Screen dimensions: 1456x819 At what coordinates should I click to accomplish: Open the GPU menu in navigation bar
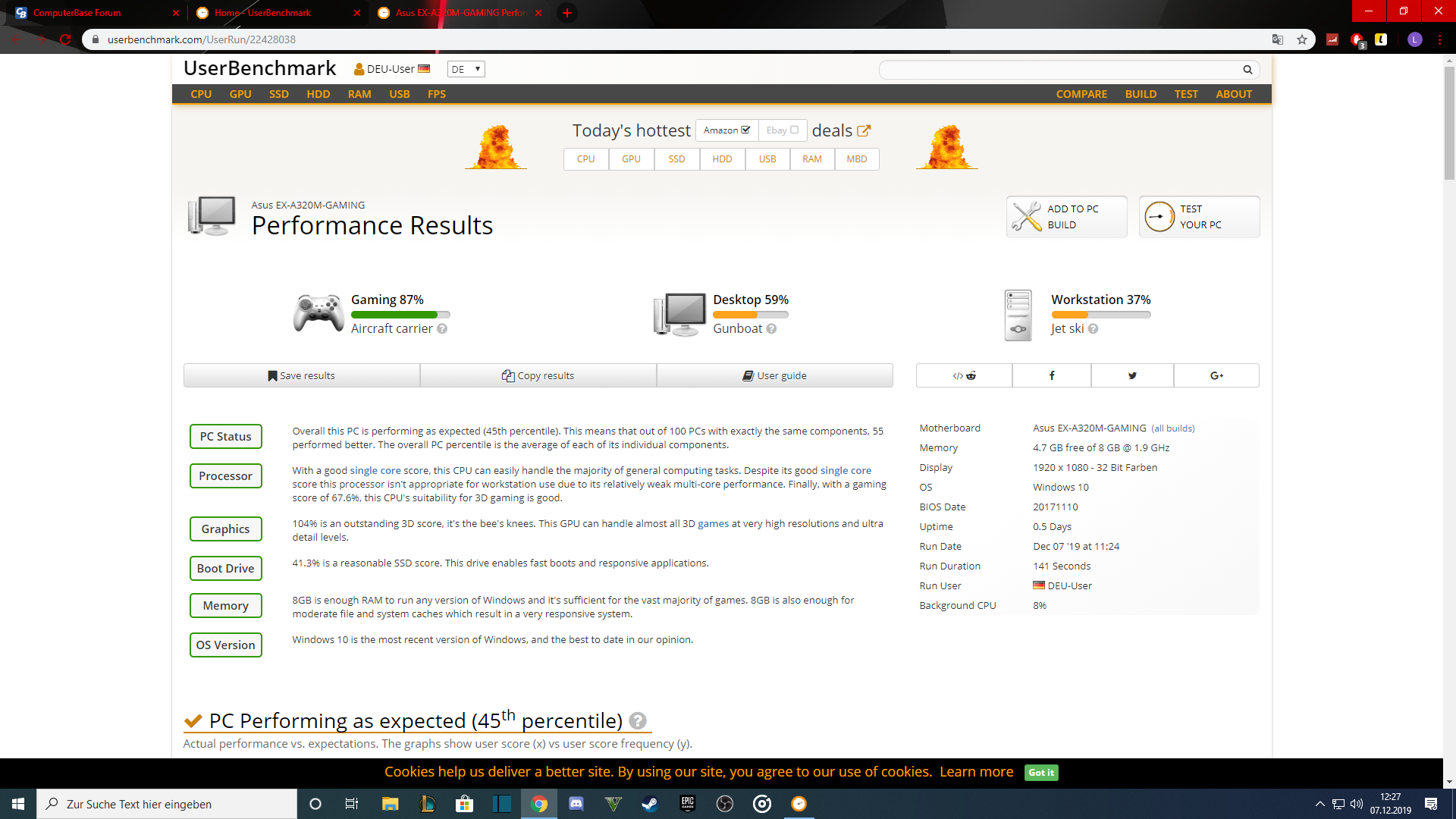(x=240, y=94)
